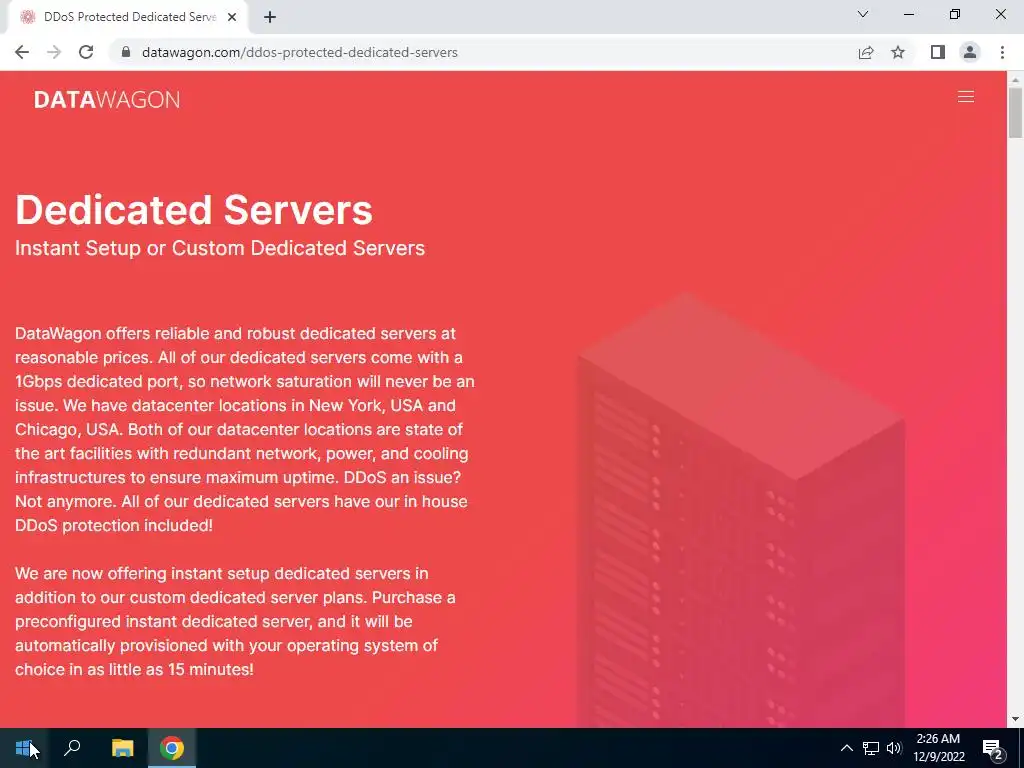Image resolution: width=1024 pixels, height=768 pixels.
Task: Launch File Explorer from taskbar
Action: [x=122, y=748]
